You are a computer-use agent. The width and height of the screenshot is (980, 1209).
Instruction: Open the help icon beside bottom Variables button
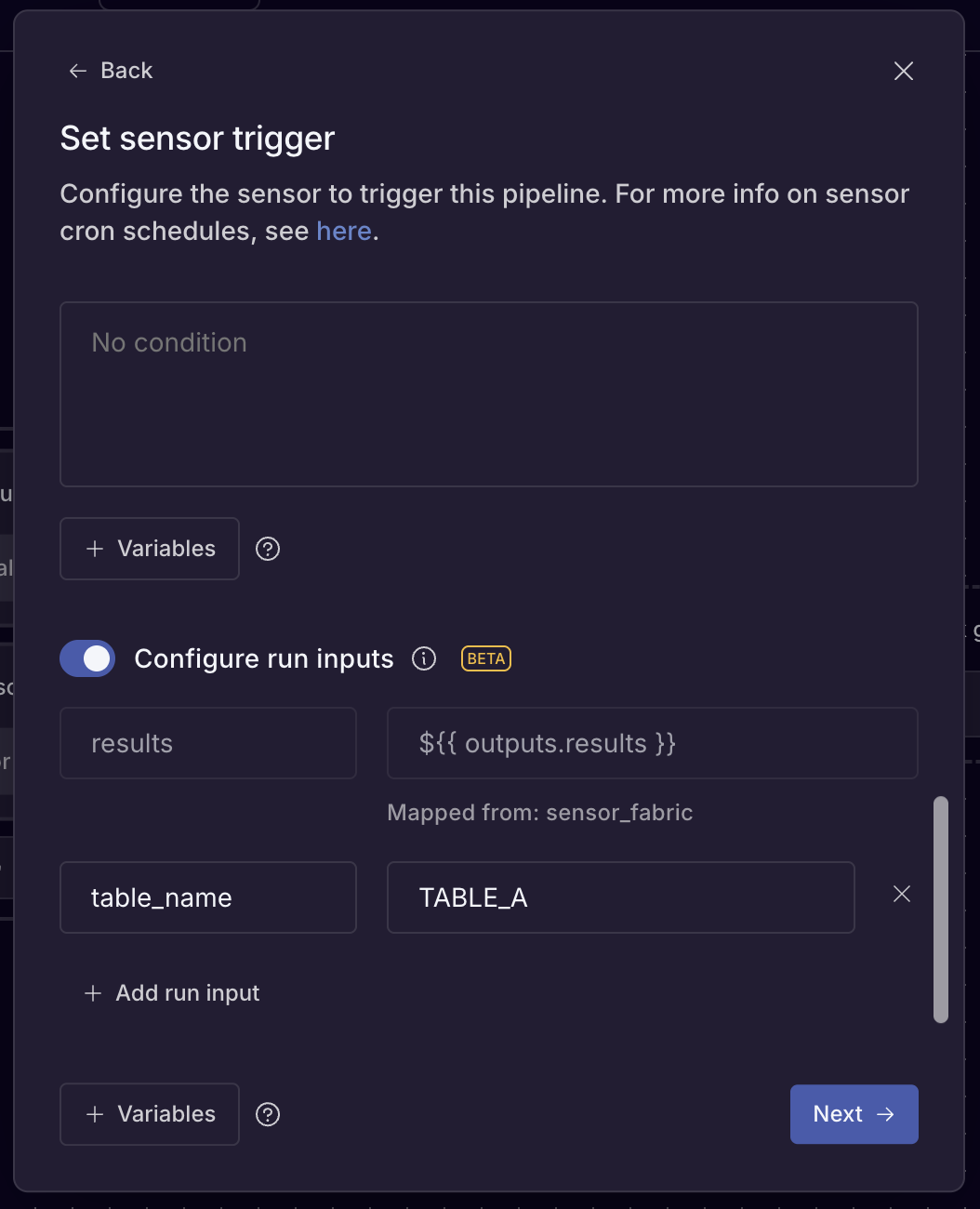[268, 1114]
